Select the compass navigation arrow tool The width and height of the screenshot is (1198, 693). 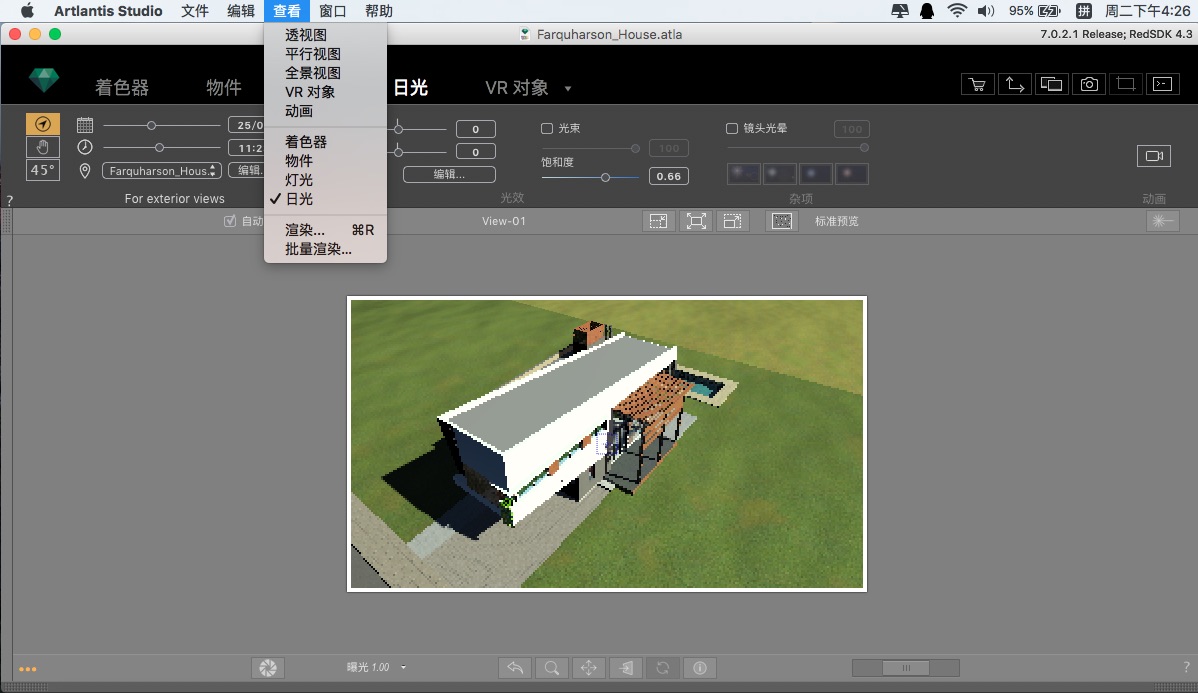point(43,124)
